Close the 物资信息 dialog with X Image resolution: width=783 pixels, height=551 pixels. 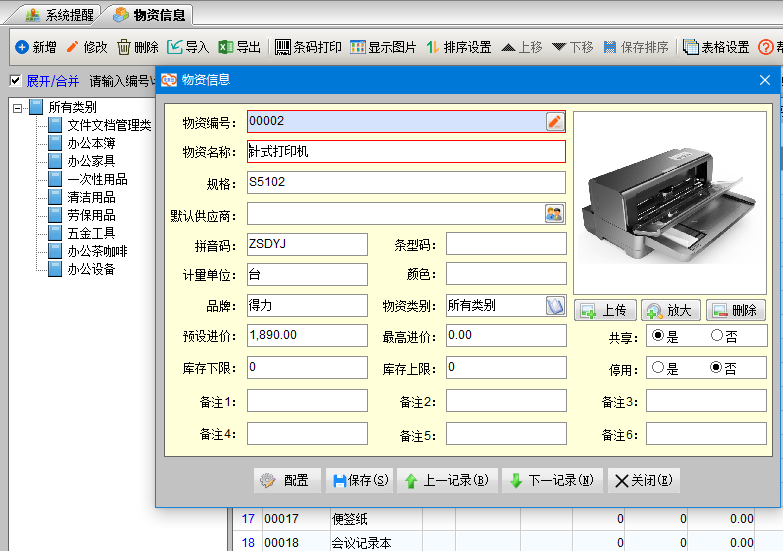coord(765,80)
